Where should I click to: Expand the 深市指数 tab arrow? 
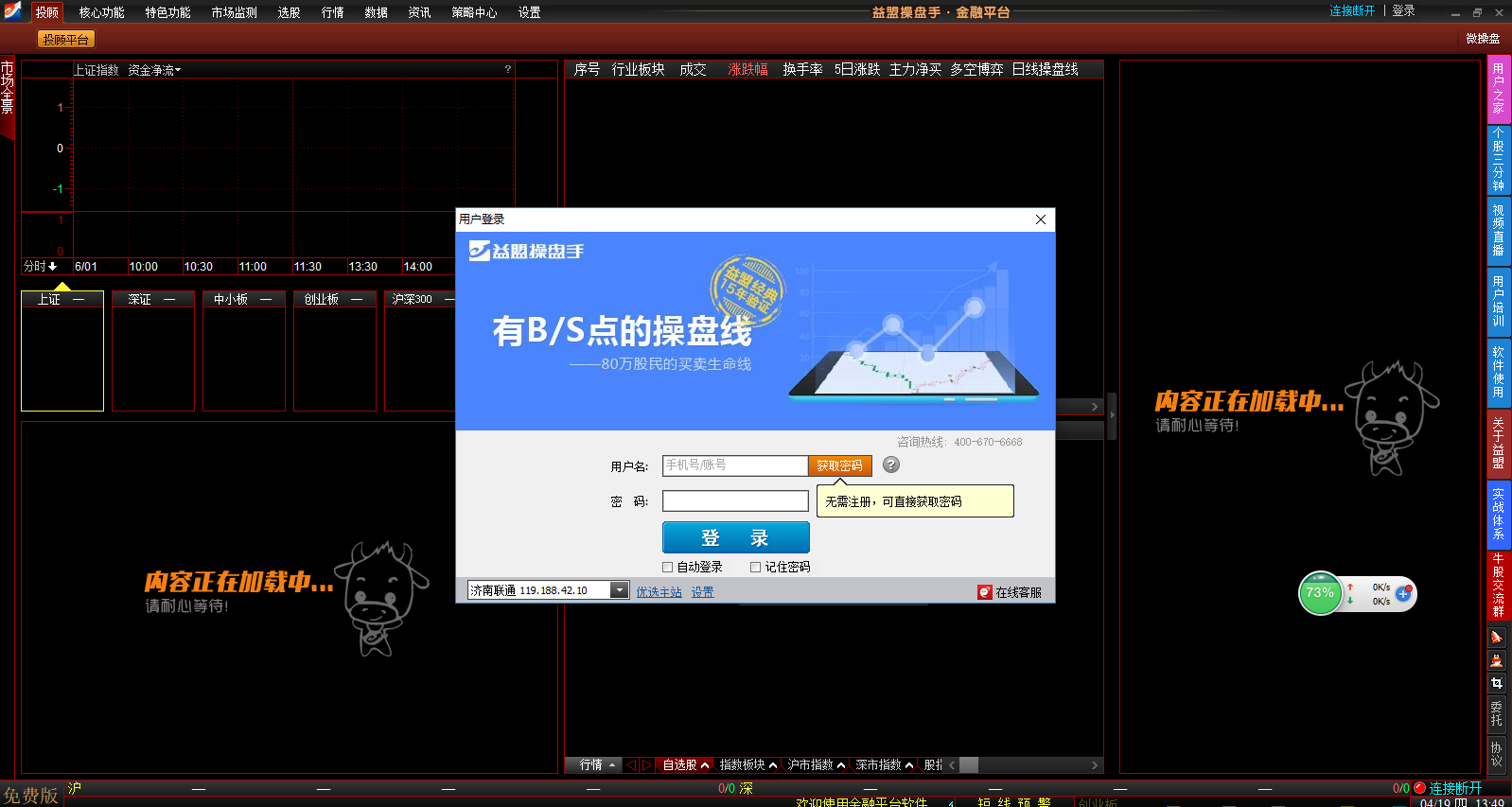click(909, 765)
